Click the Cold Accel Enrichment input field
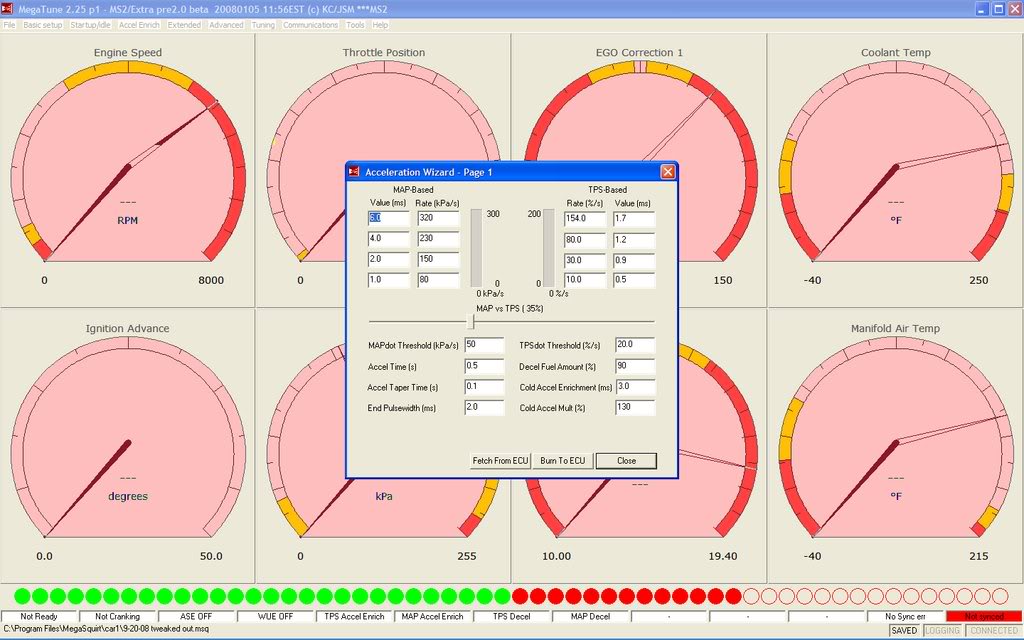Screen dimensions: 1024x640 635,387
